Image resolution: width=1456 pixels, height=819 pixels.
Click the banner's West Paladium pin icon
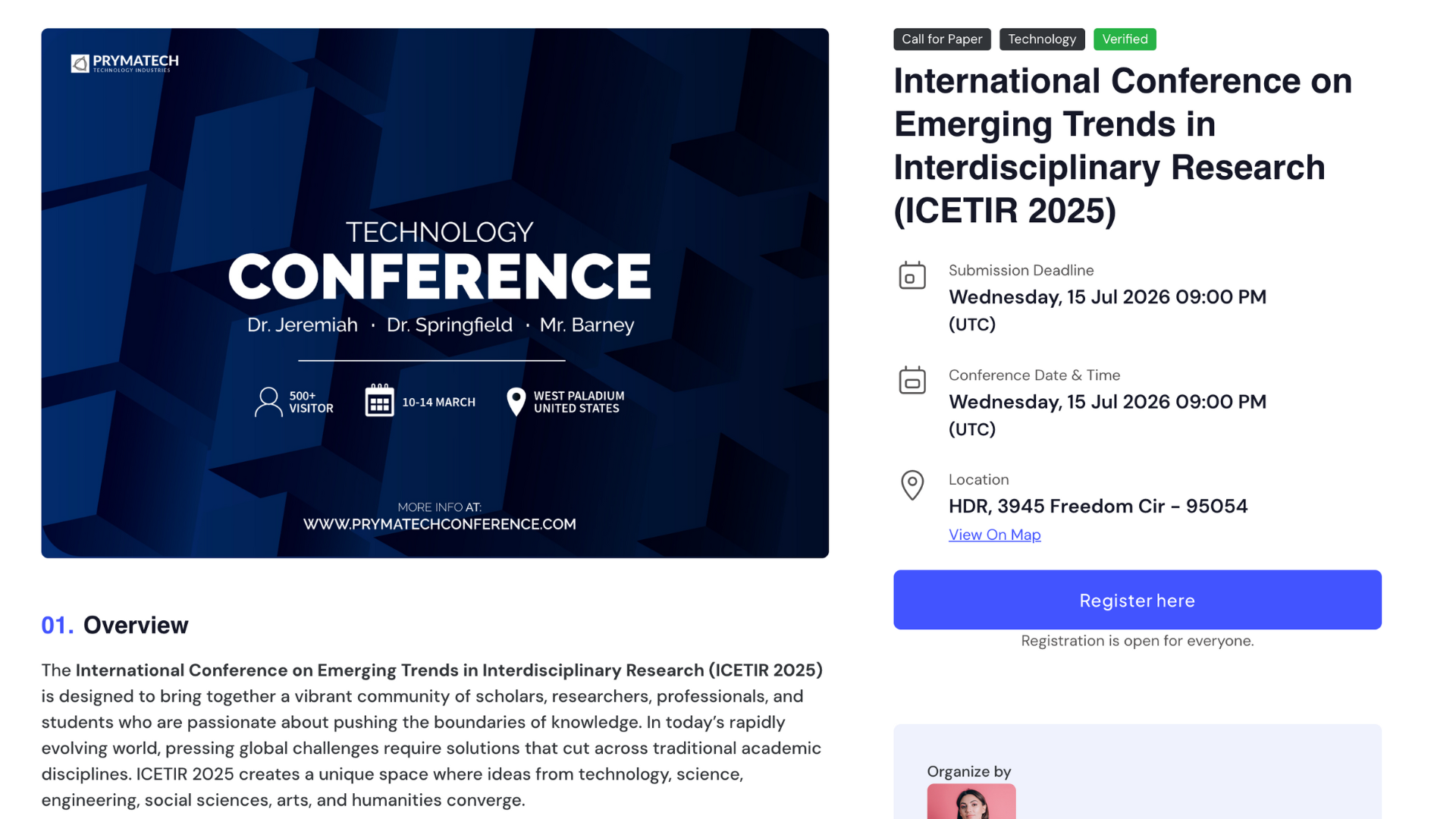(516, 402)
